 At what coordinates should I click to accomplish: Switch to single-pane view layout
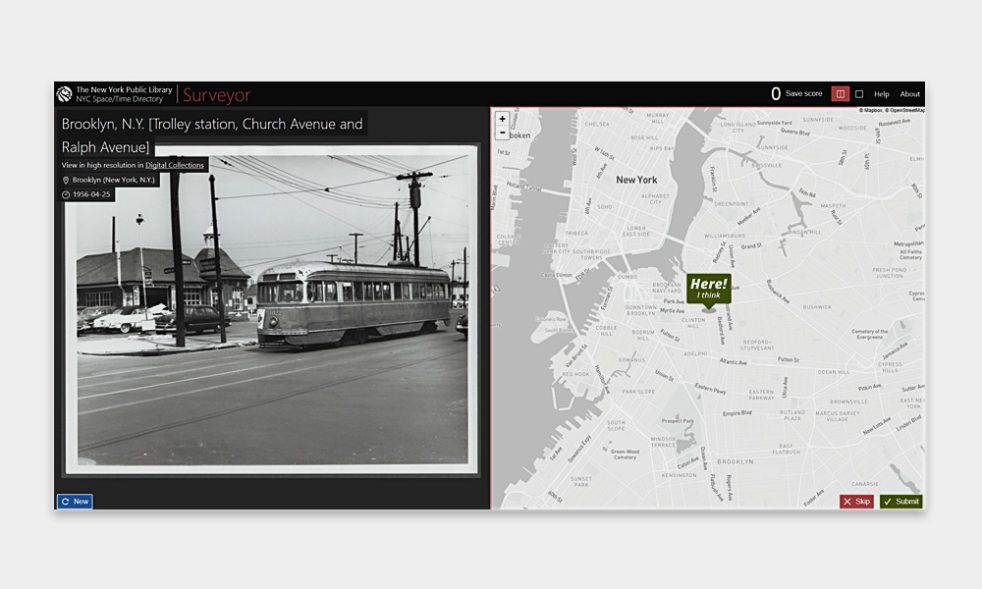click(859, 94)
